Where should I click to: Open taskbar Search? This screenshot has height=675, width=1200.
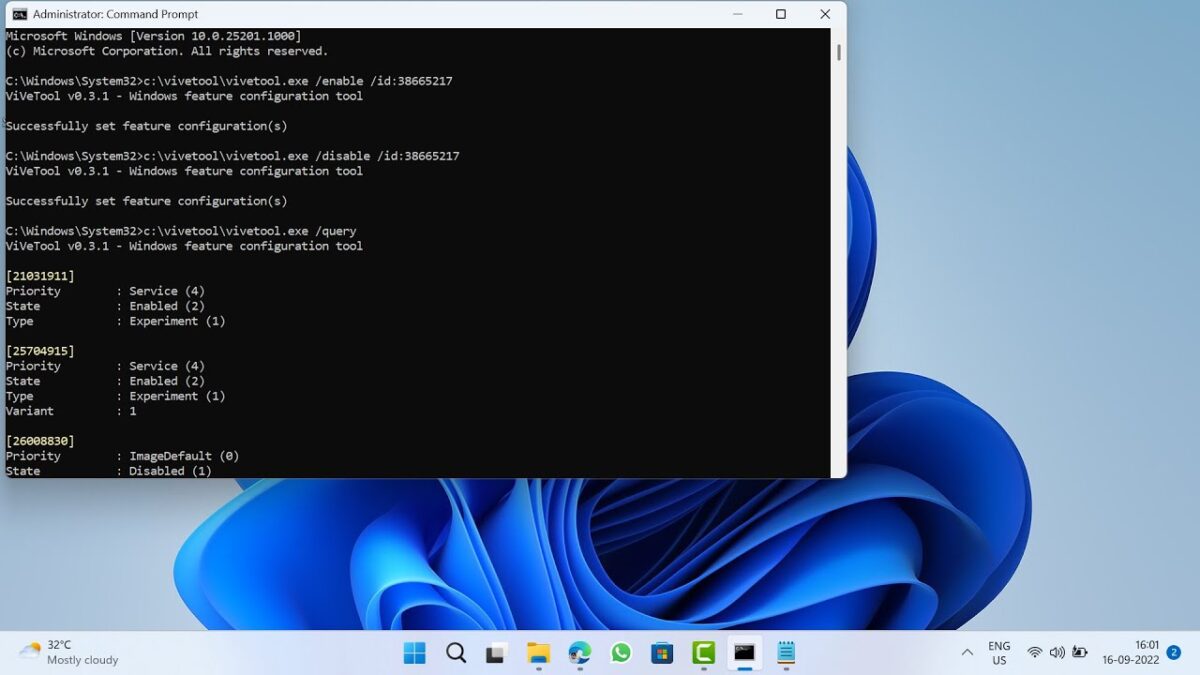pos(456,653)
